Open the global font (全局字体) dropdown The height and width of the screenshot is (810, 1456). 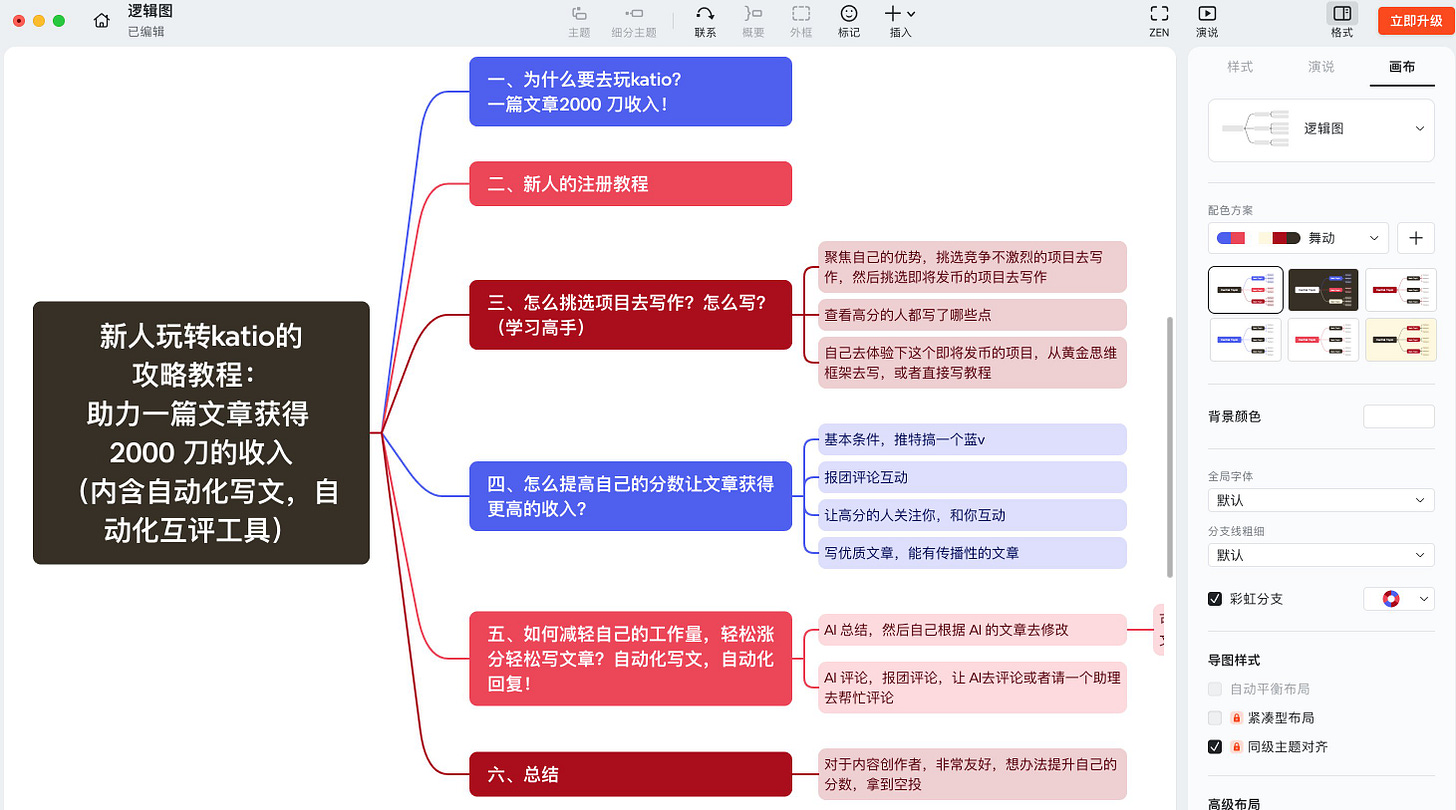(1322, 500)
